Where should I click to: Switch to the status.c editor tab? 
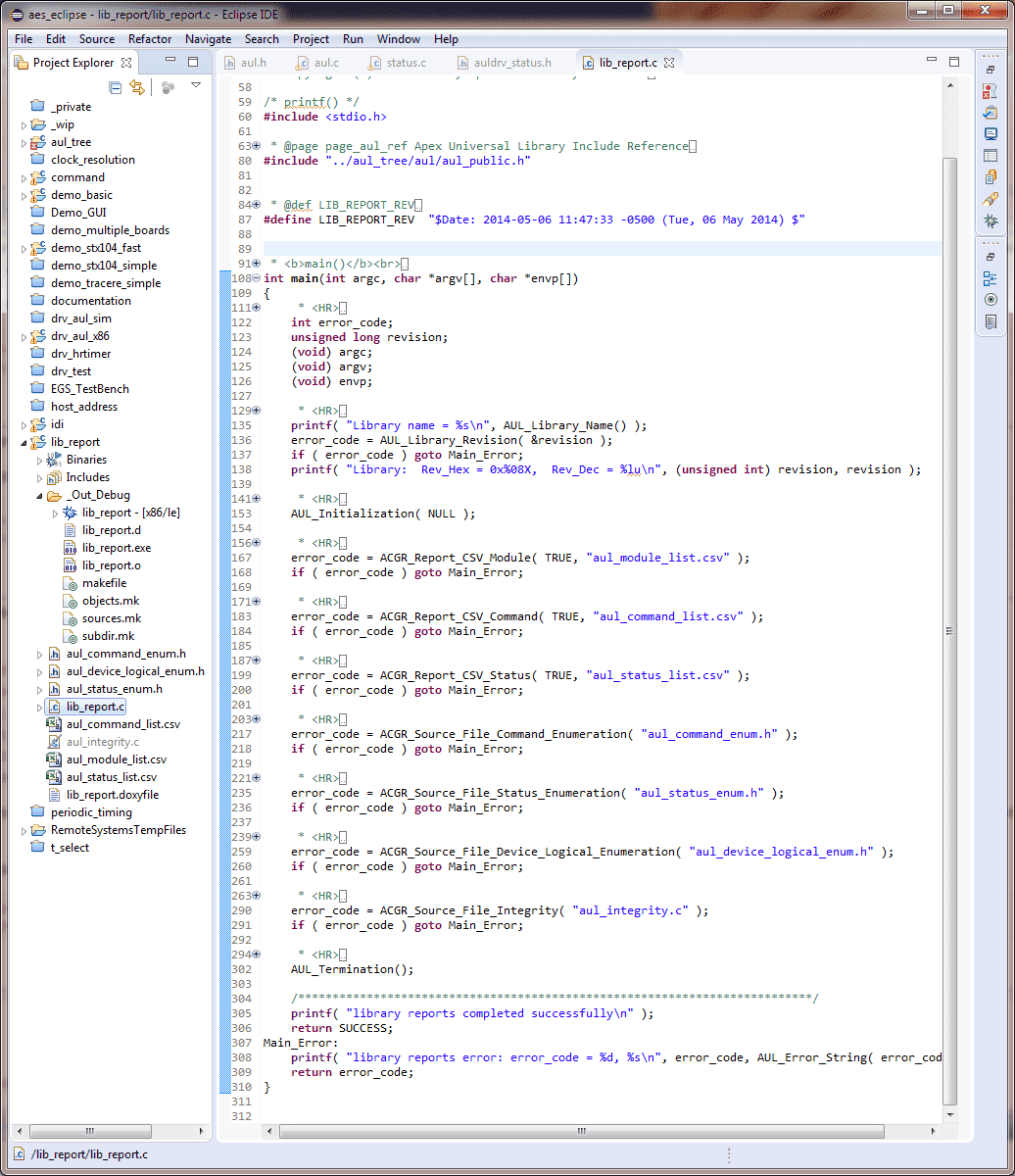pyautogui.click(x=397, y=63)
